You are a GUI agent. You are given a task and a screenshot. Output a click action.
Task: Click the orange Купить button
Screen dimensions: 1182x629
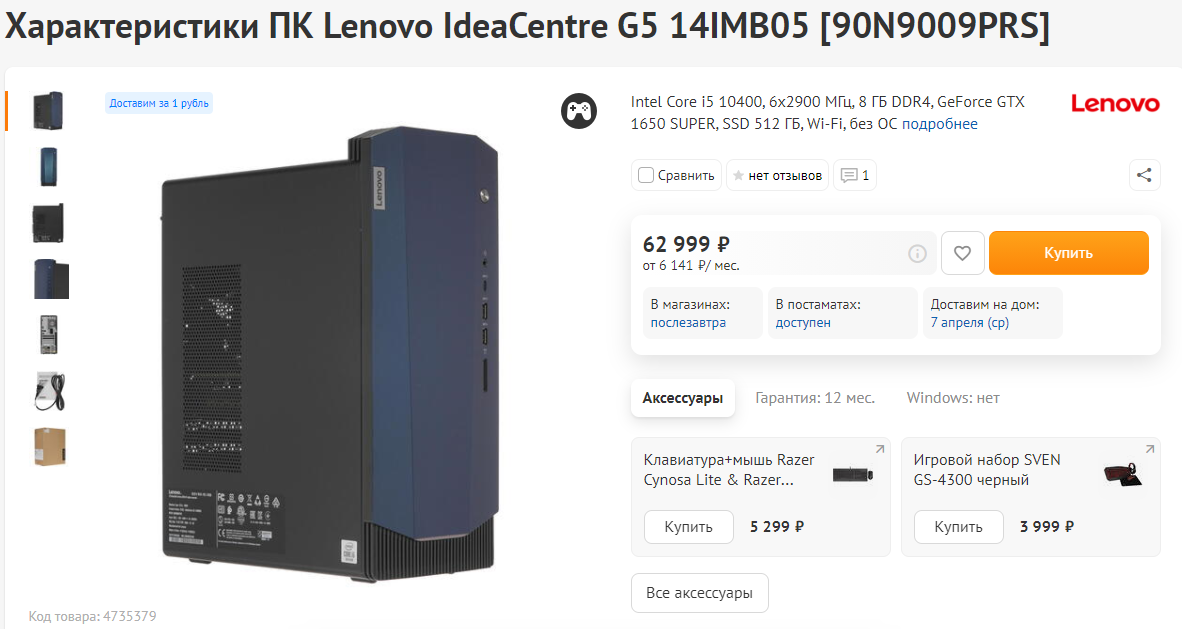pos(1068,253)
